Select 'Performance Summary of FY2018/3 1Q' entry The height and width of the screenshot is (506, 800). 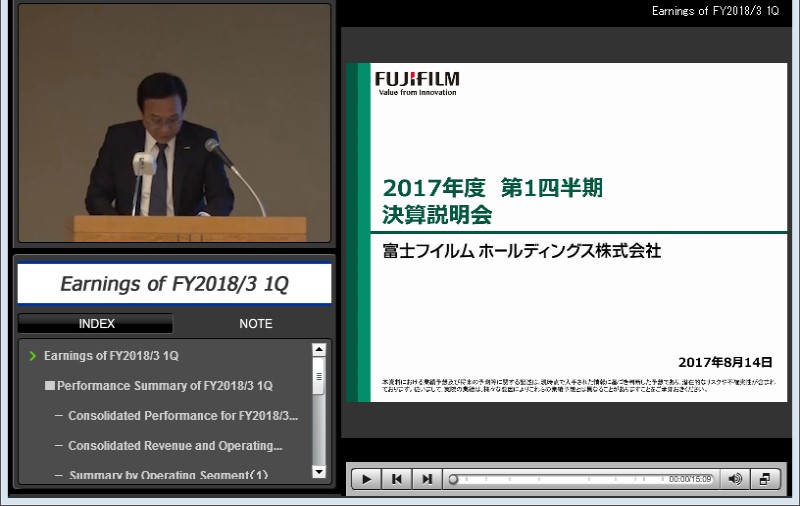point(165,386)
